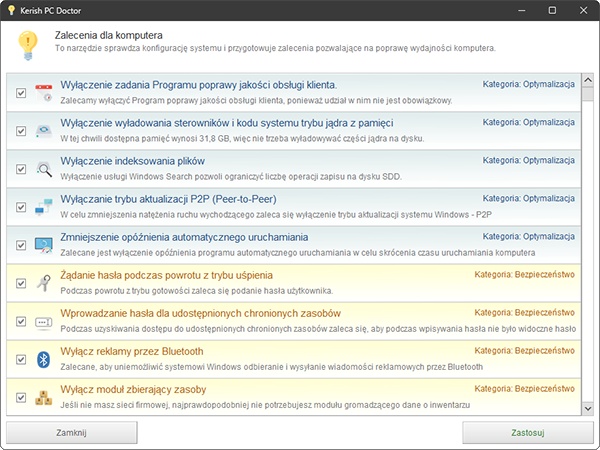Click the inventory boxes module icon
The height and width of the screenshot is (450, 600).
[44, 398]
